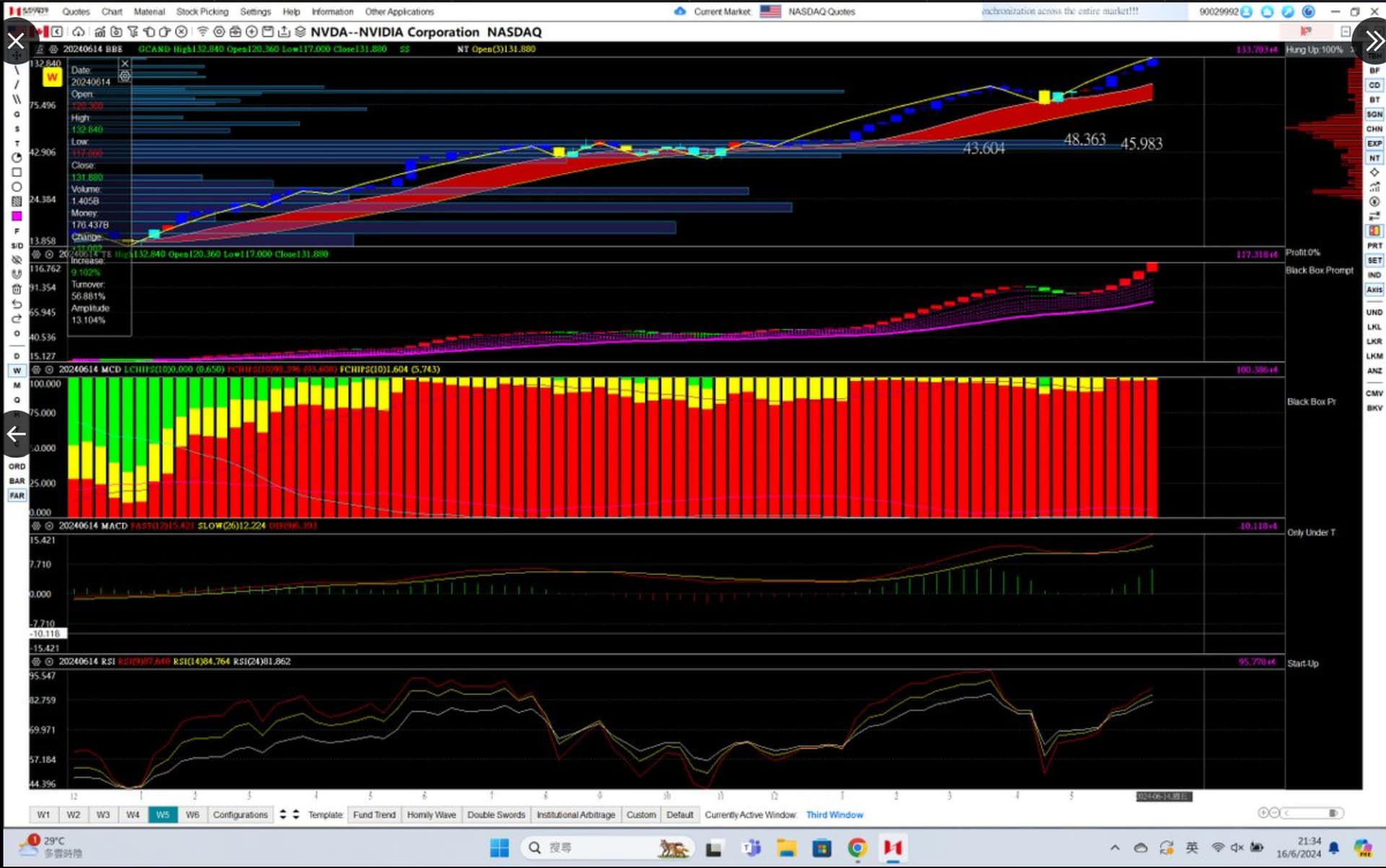The height and width of the screenshot is (868, 1386).
Task: Click the chart analysis toolbar icon
Action: click(100, 32)
